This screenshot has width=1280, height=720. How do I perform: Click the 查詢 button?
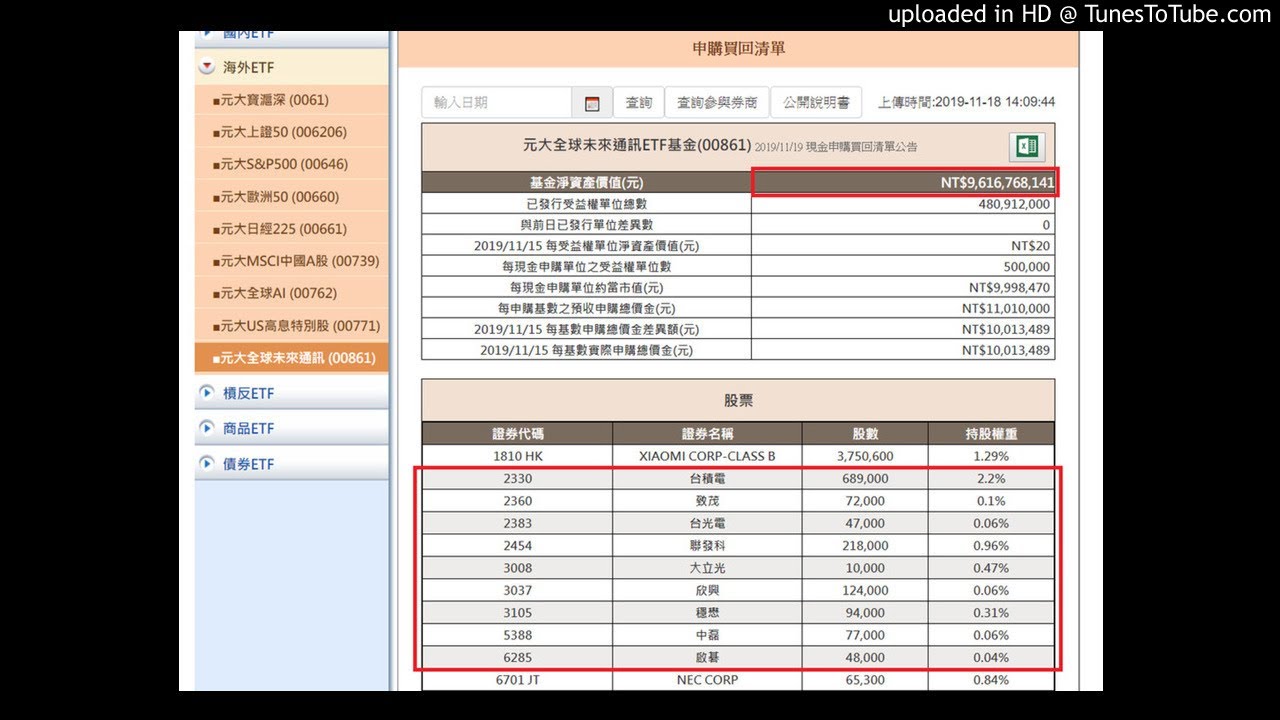click(x=639, y=103)
